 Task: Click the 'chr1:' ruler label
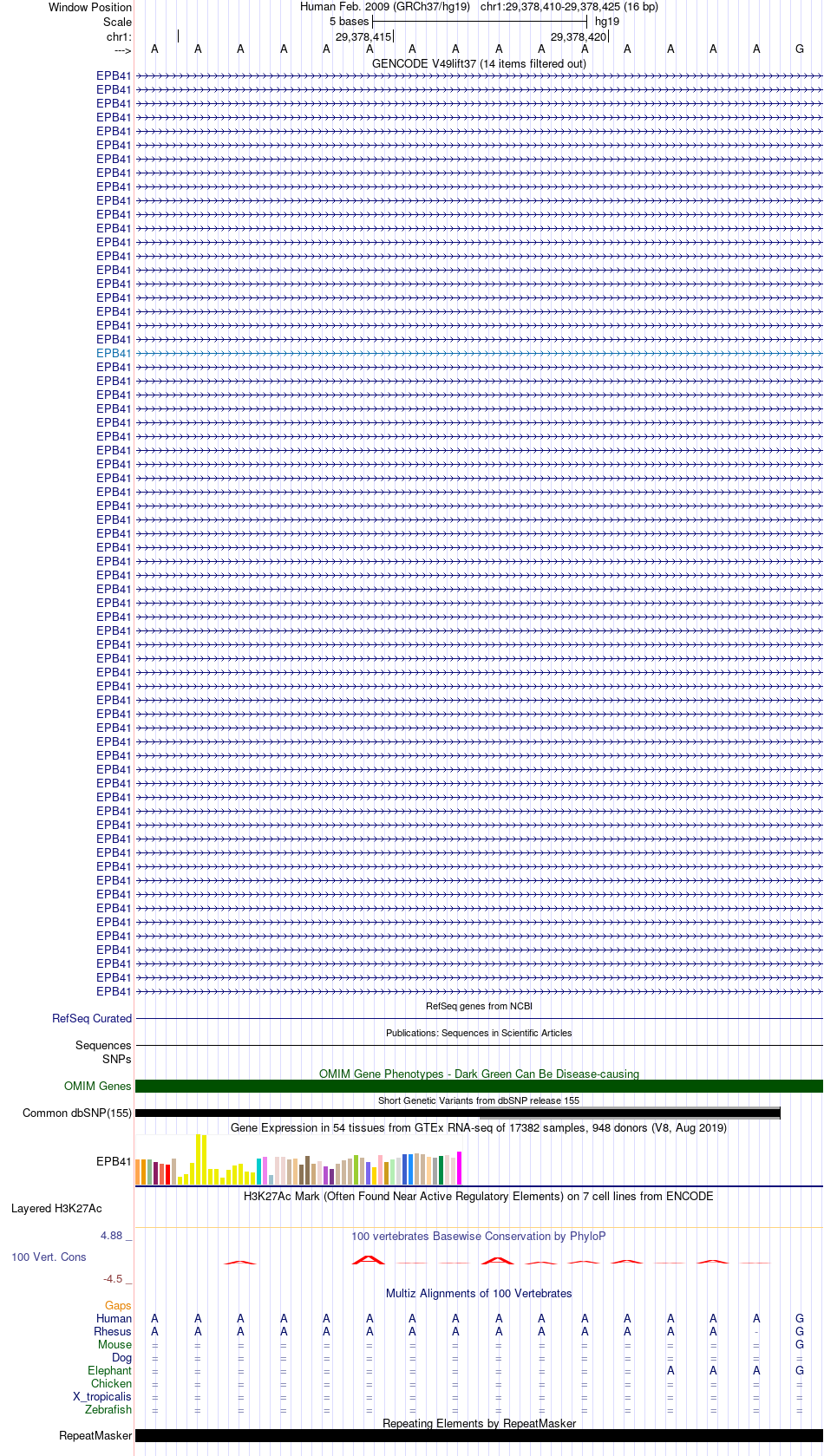point(119,36)
